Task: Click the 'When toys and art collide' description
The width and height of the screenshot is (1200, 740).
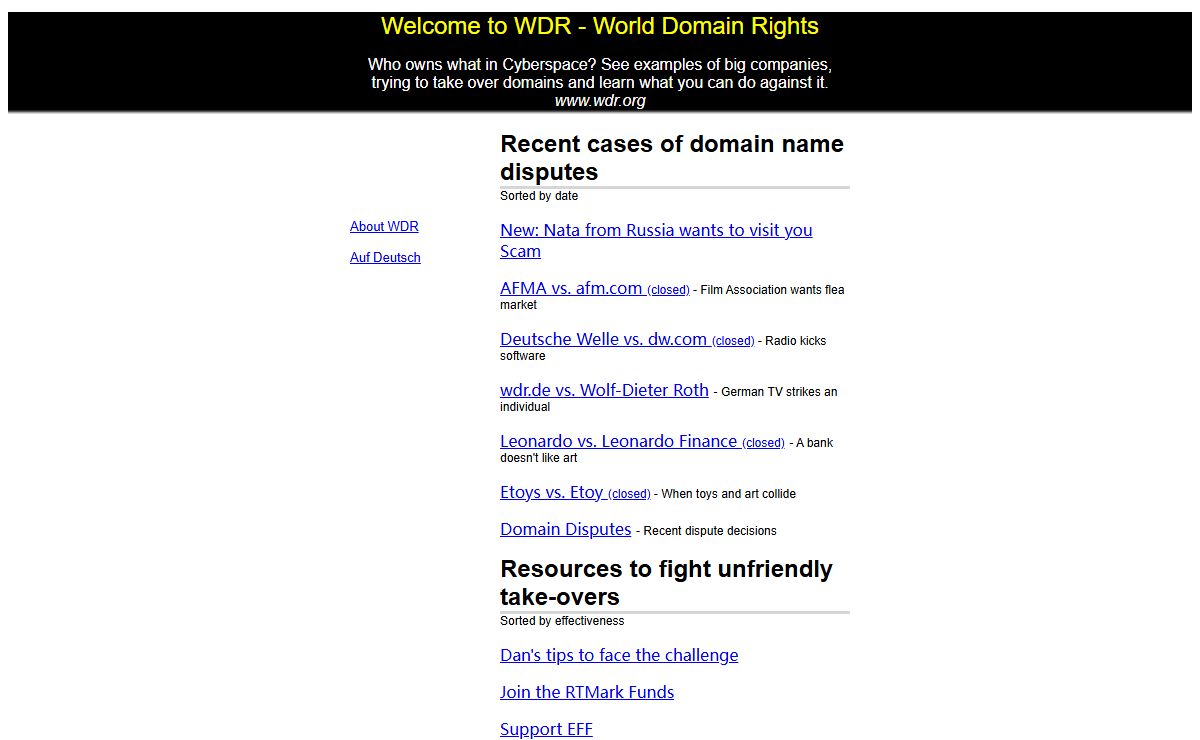Action: click(x=729, y=494)
